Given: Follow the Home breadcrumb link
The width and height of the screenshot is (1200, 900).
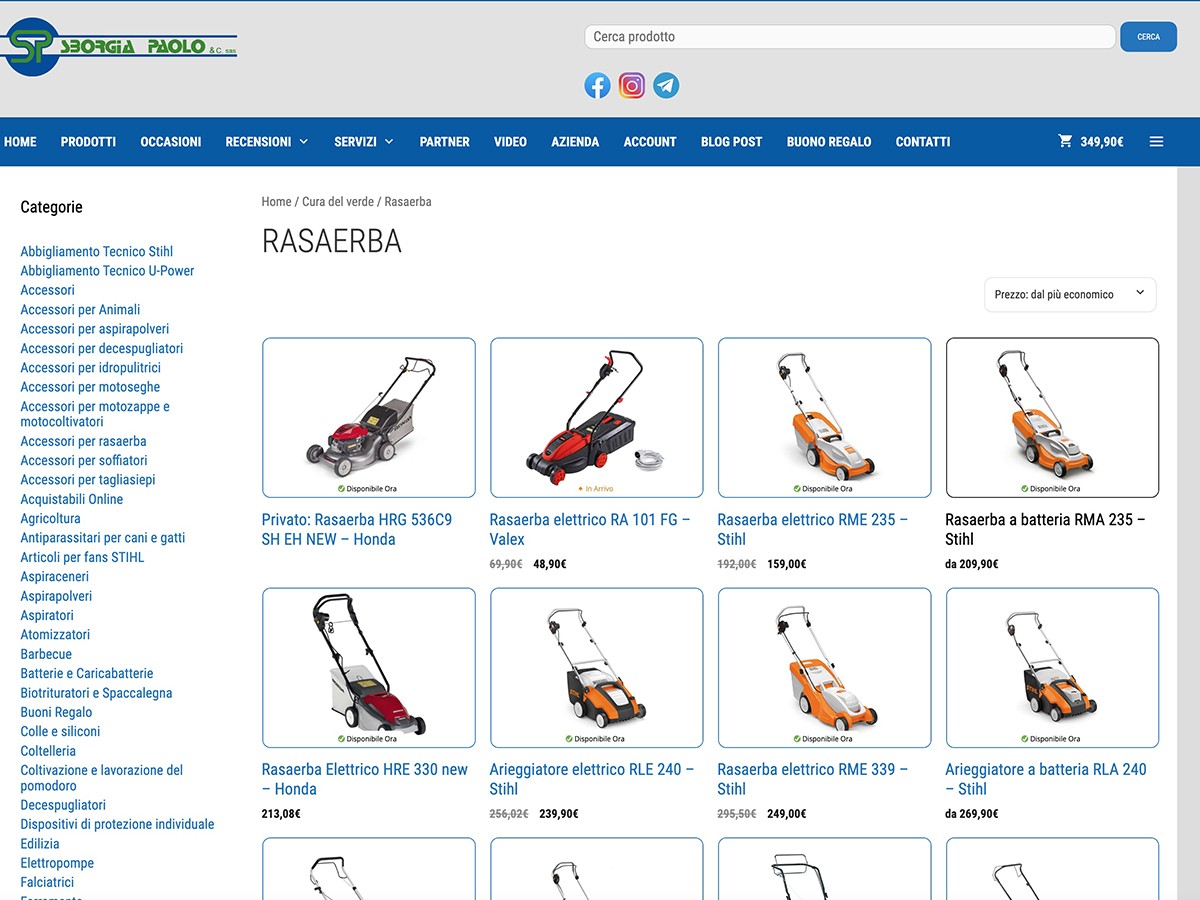Looking at the screenshot, I should (277, 201).
